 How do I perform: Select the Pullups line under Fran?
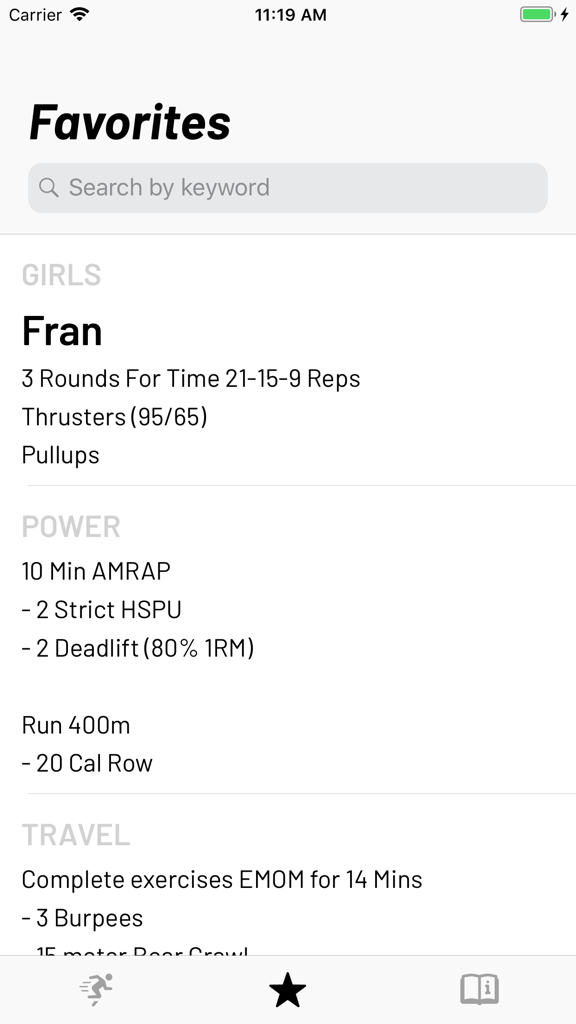click(61, 455)
